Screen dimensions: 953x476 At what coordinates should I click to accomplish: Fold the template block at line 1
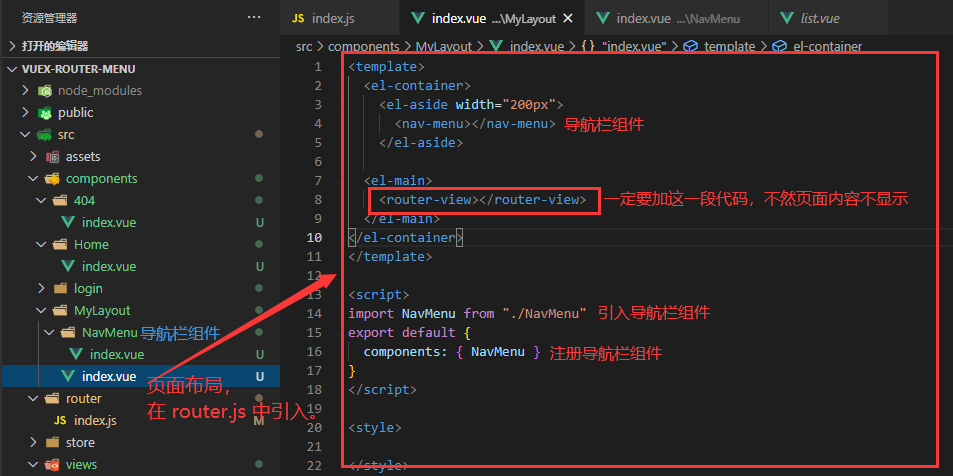point(336,67)
